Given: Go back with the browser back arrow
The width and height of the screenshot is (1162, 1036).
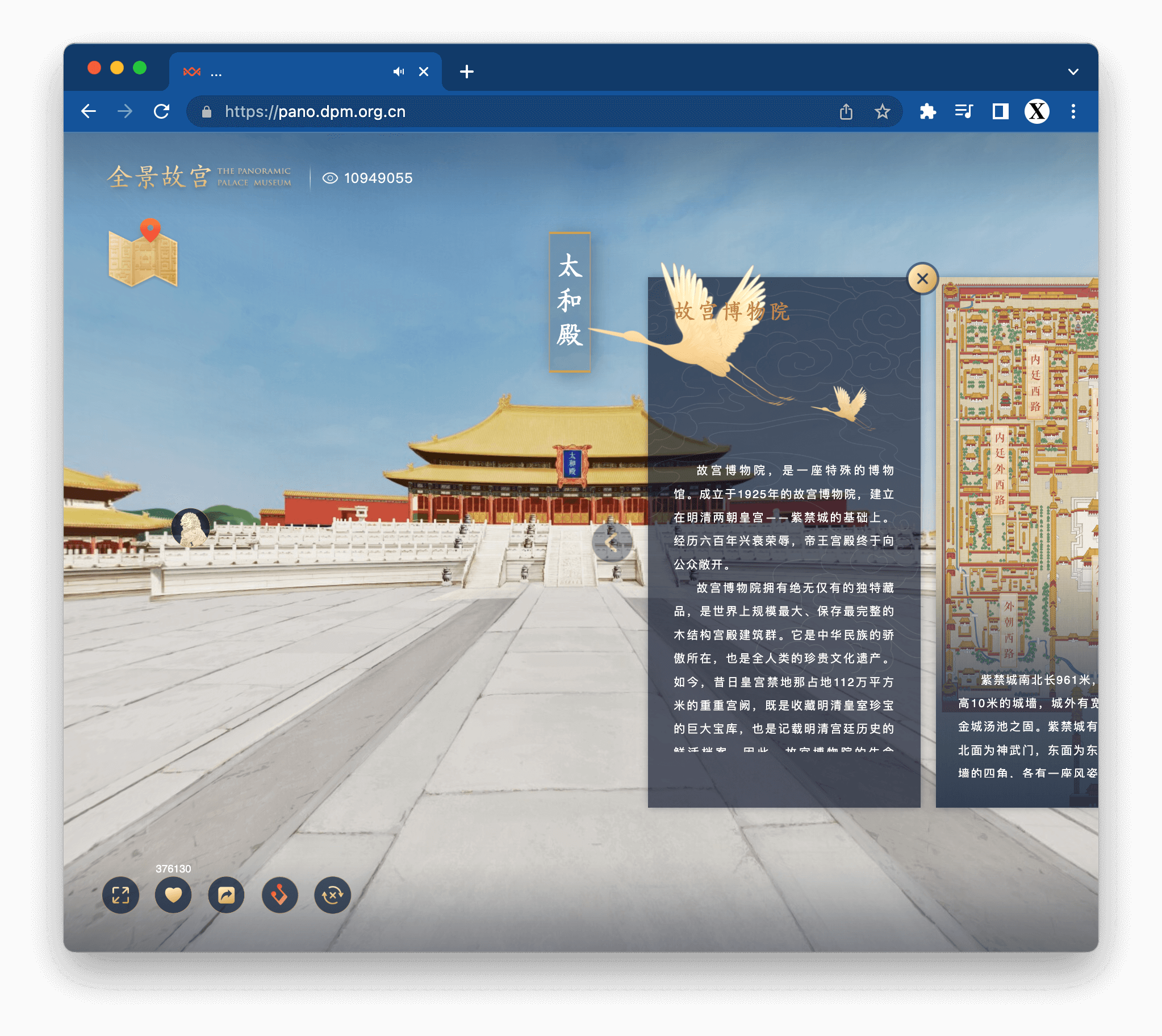Looking at the screenshot, I should pos(89,111).
